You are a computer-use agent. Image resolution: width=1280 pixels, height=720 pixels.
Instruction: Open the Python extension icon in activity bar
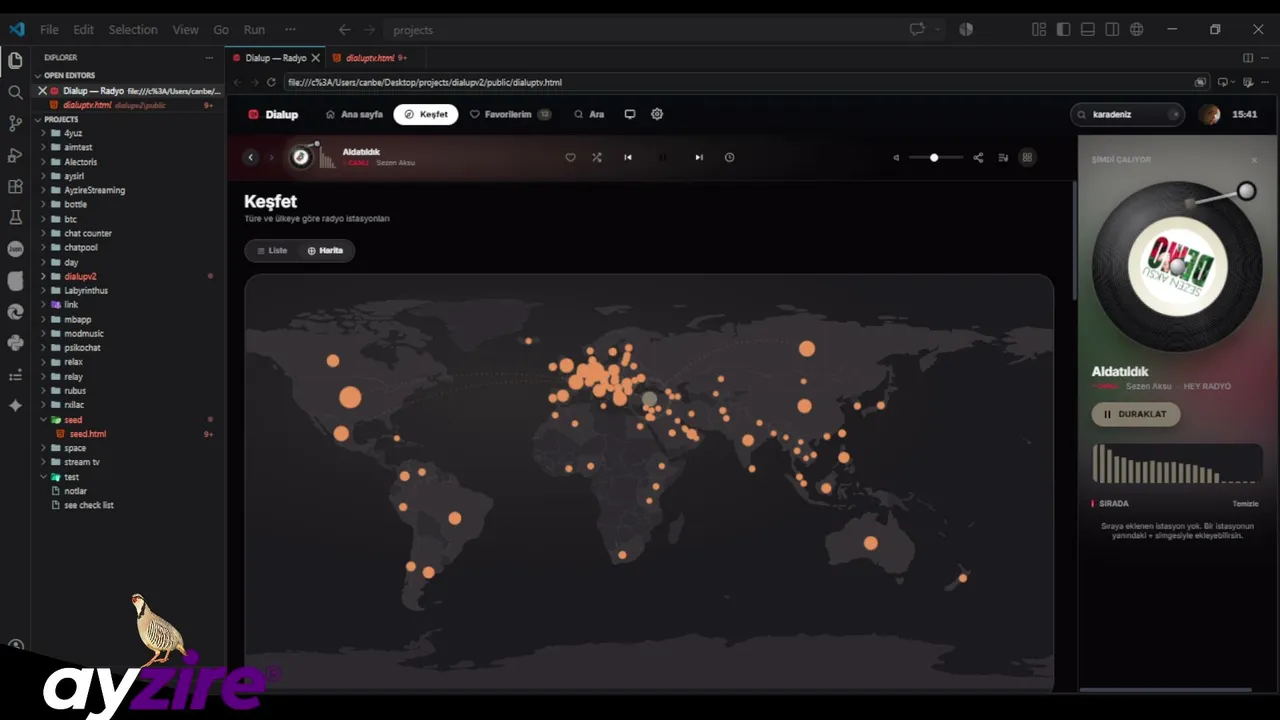pyautogui.click(x=15, y=343)
